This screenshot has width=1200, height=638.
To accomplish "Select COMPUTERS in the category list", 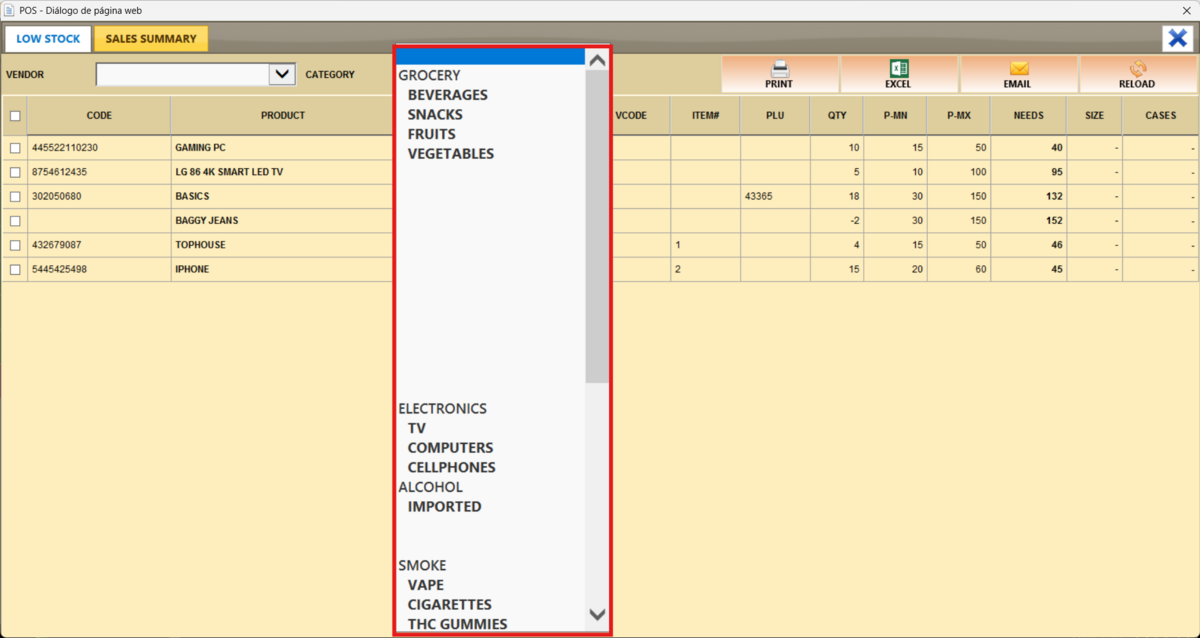I will click(x=450, y=448).
